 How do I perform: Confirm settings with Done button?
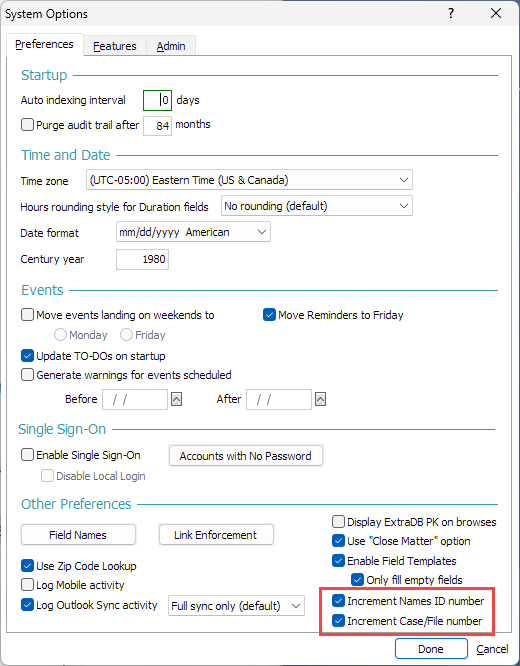(431, 649)
